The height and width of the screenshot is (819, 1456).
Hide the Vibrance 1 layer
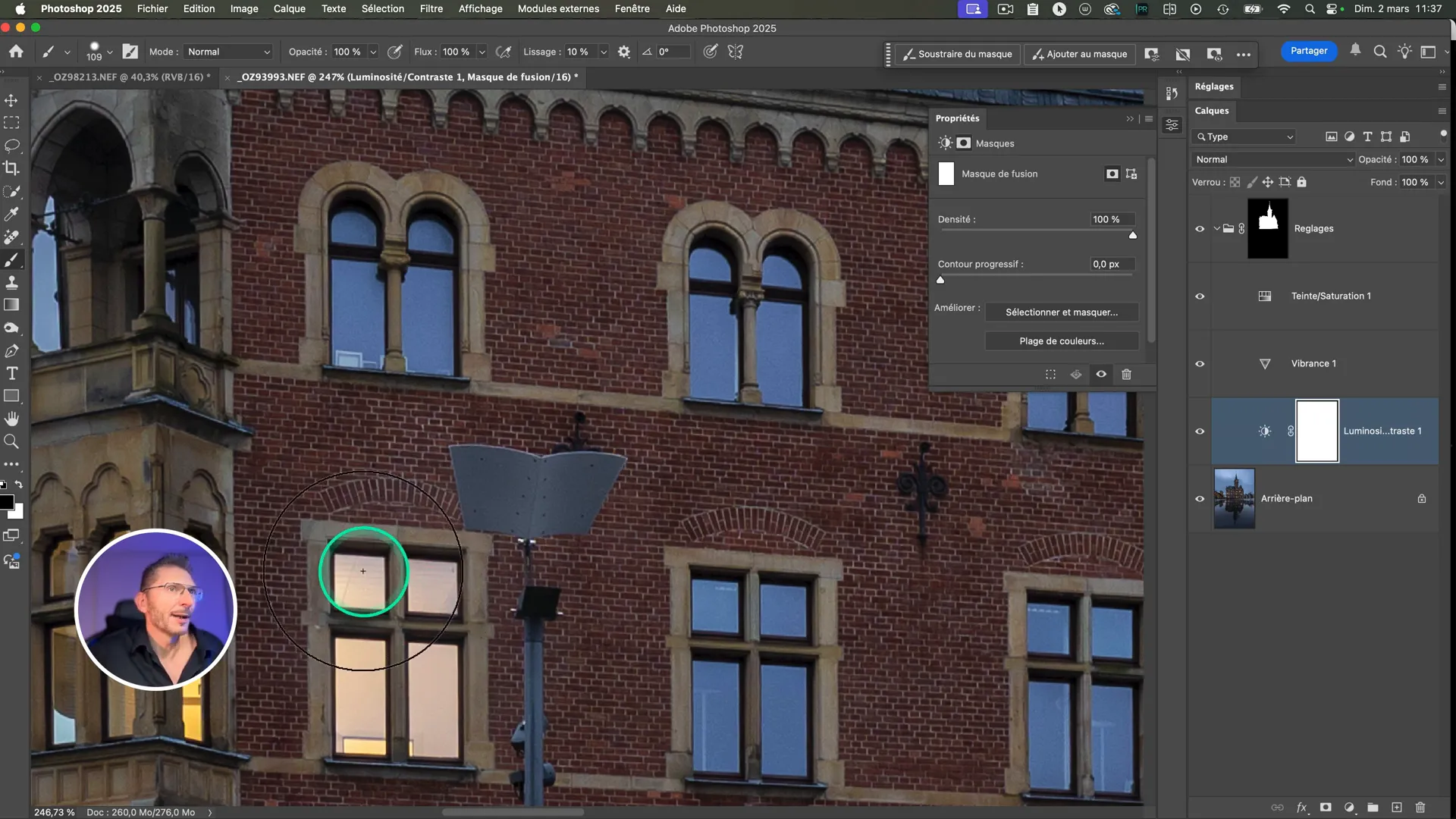pos(1200,364)
